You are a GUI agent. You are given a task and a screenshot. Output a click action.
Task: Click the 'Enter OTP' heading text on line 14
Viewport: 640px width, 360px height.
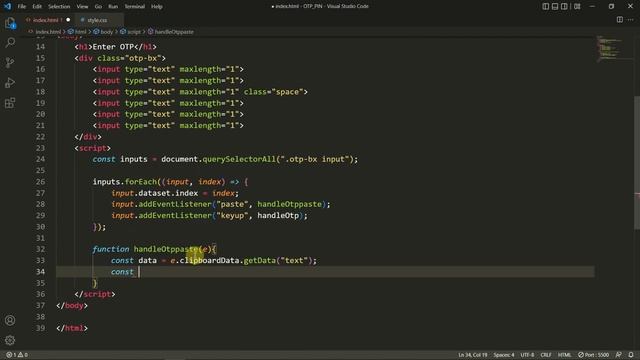pyautogui.click(x=113, y=47)
